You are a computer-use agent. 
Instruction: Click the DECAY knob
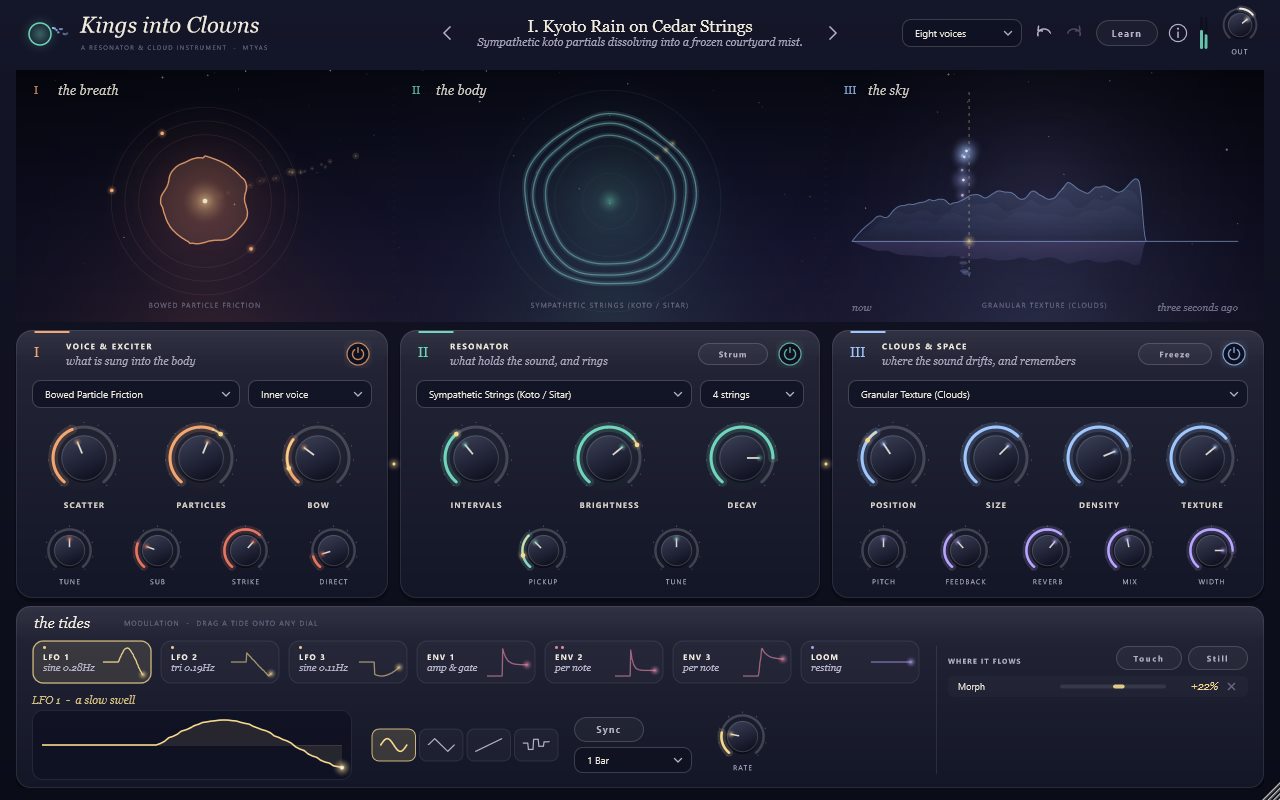tap(742, 458)
